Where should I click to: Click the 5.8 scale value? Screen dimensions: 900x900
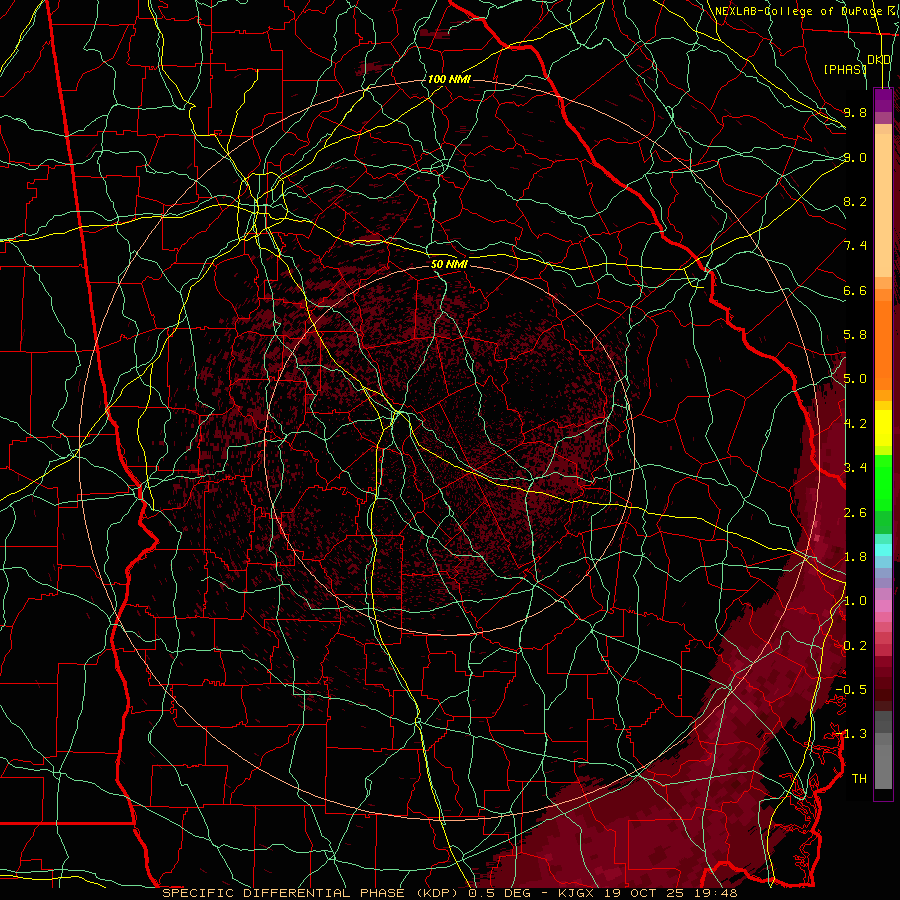tap(855, 335)
